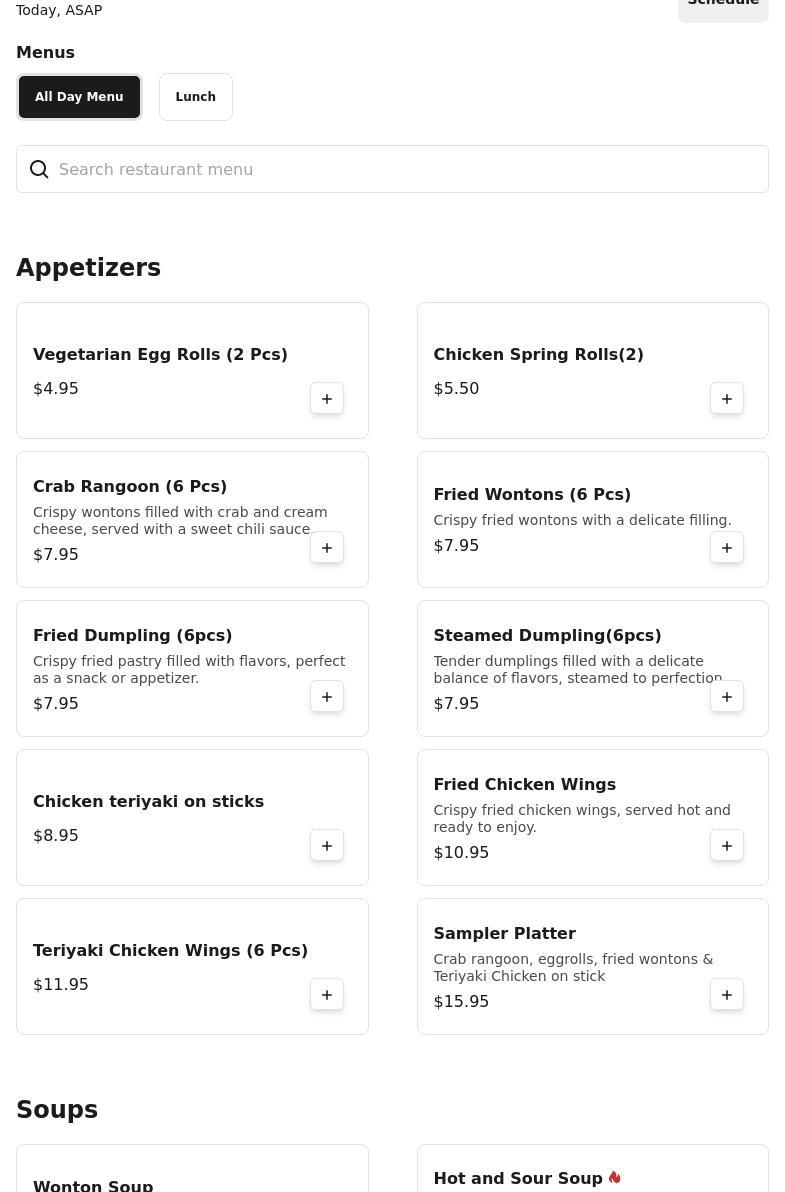Add Fried Dumpling to the order
785x1192 pixels.
point(327,697)
